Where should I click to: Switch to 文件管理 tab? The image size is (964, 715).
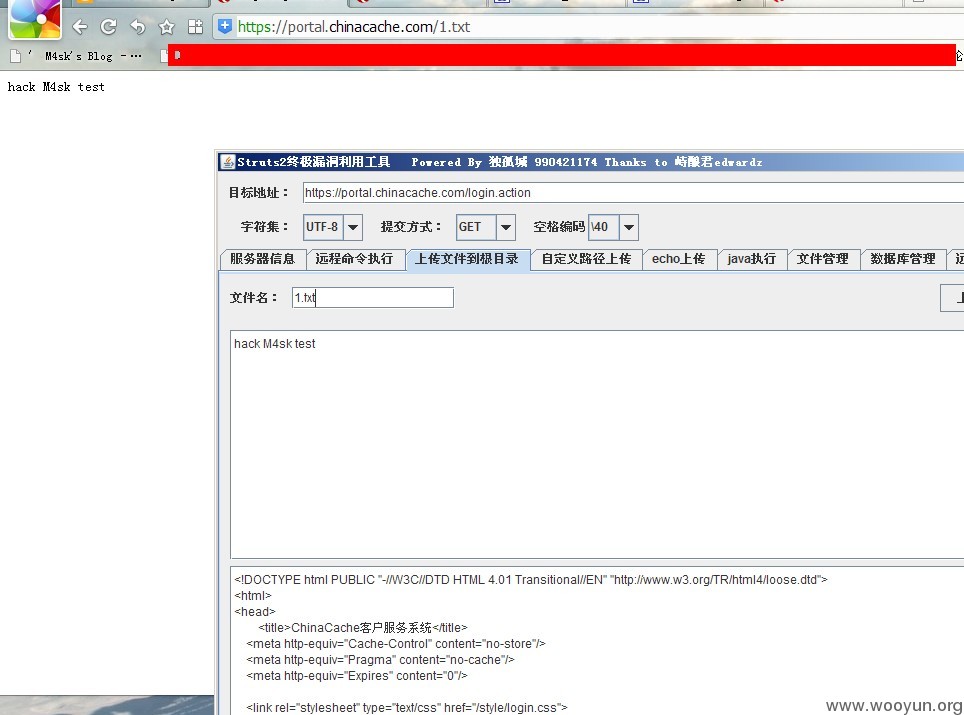(x=823, y=259)
